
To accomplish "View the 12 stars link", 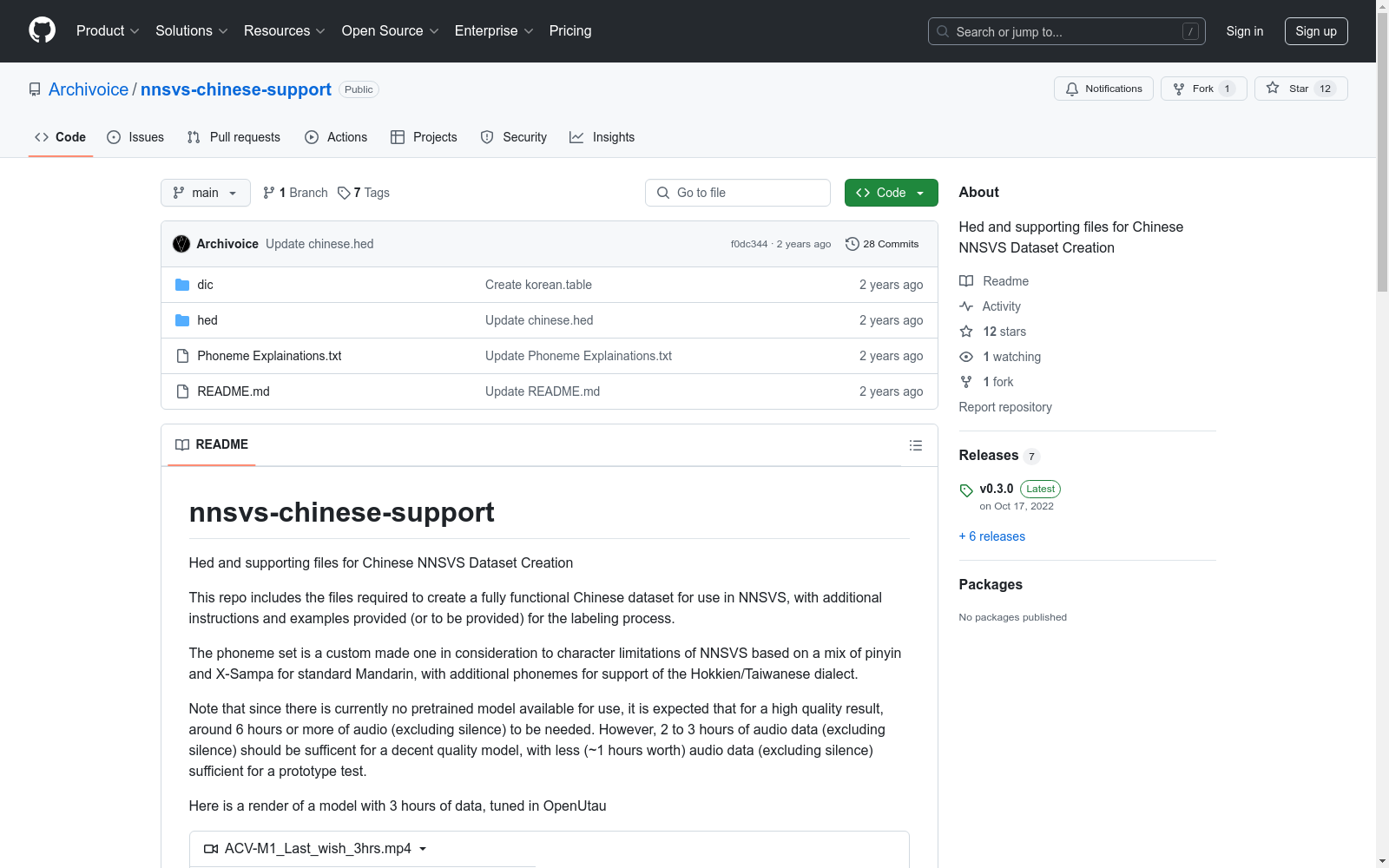I will pyautogui.click(x=992, y=332).
